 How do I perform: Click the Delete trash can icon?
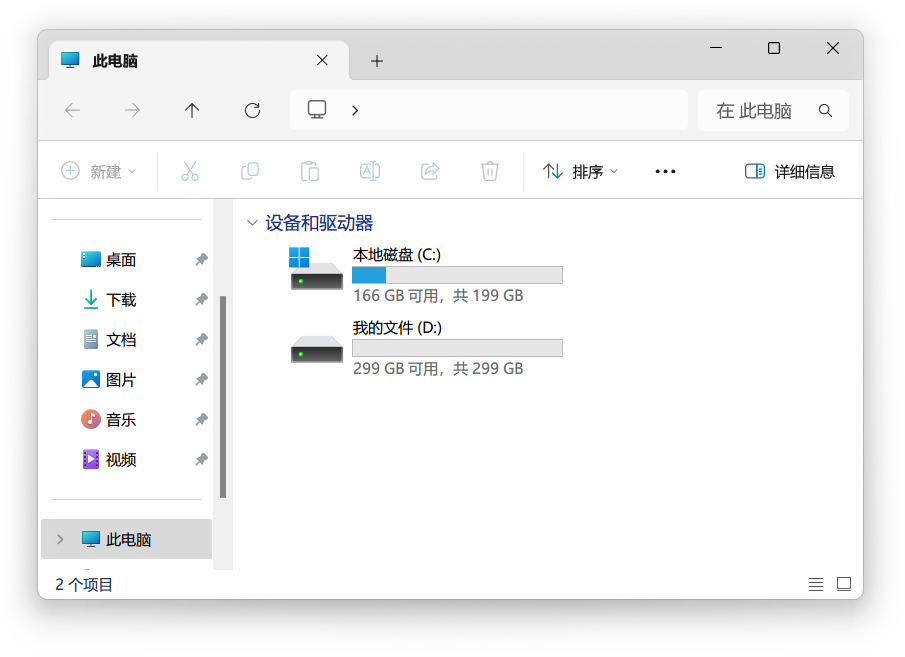coord(490,171)
